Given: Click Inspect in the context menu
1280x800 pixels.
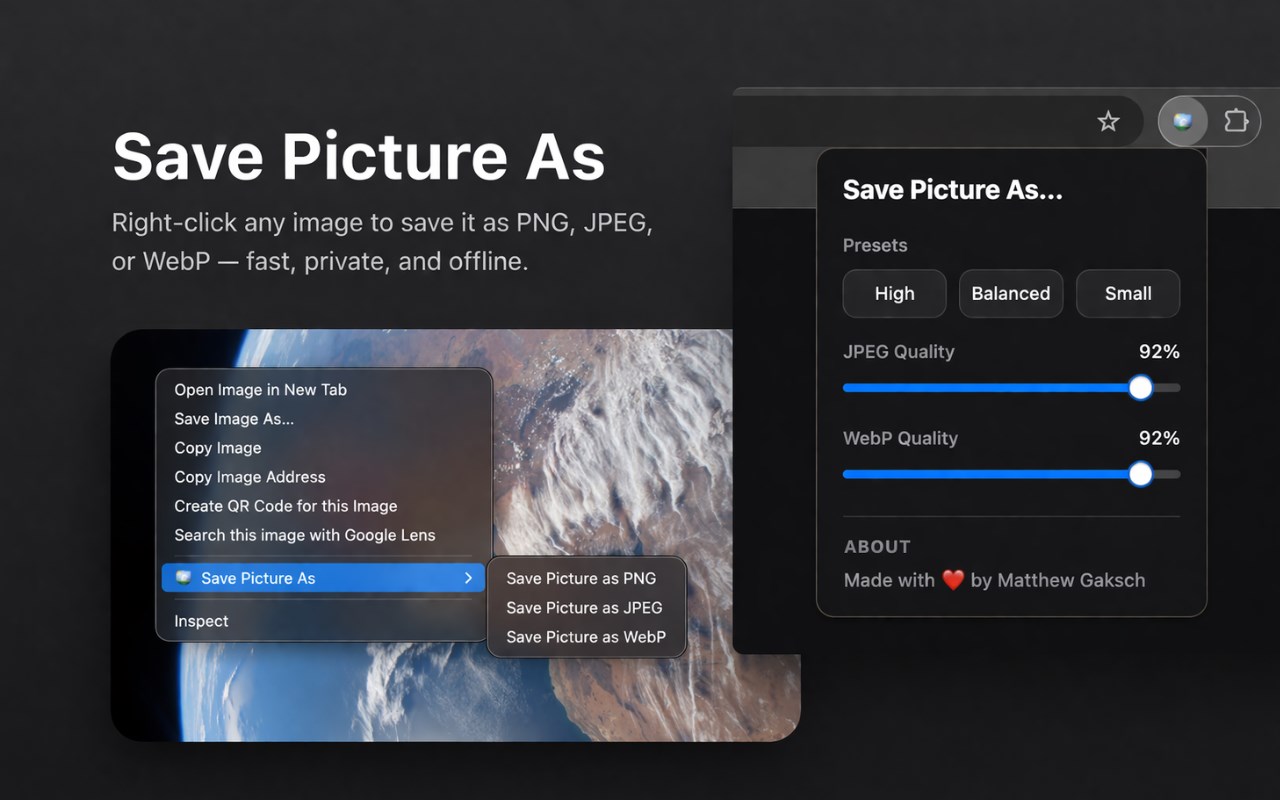Looking at the screenshot, I should (201, 621).
